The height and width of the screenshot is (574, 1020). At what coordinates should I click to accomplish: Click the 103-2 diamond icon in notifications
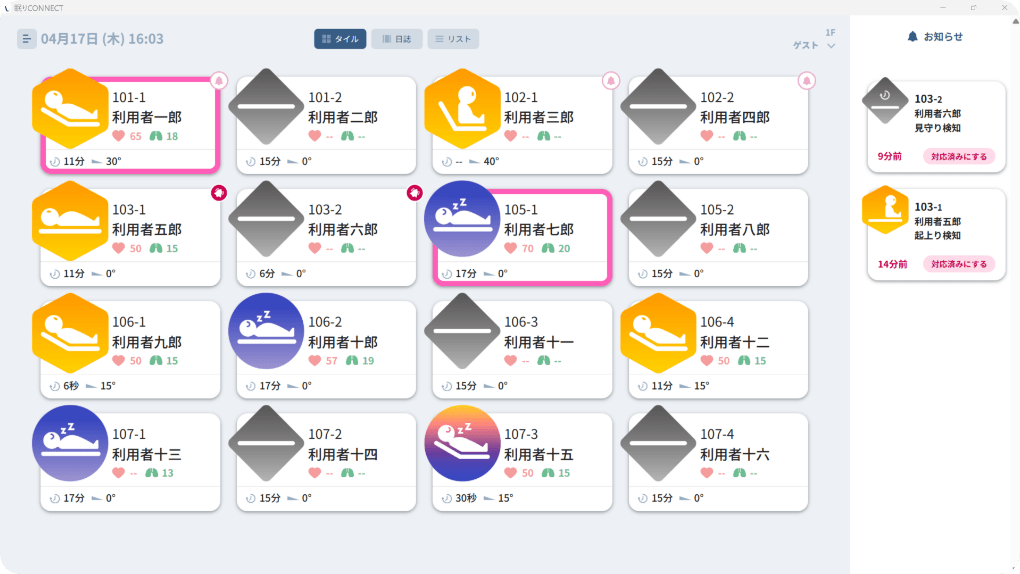click(x=885, y=101)
